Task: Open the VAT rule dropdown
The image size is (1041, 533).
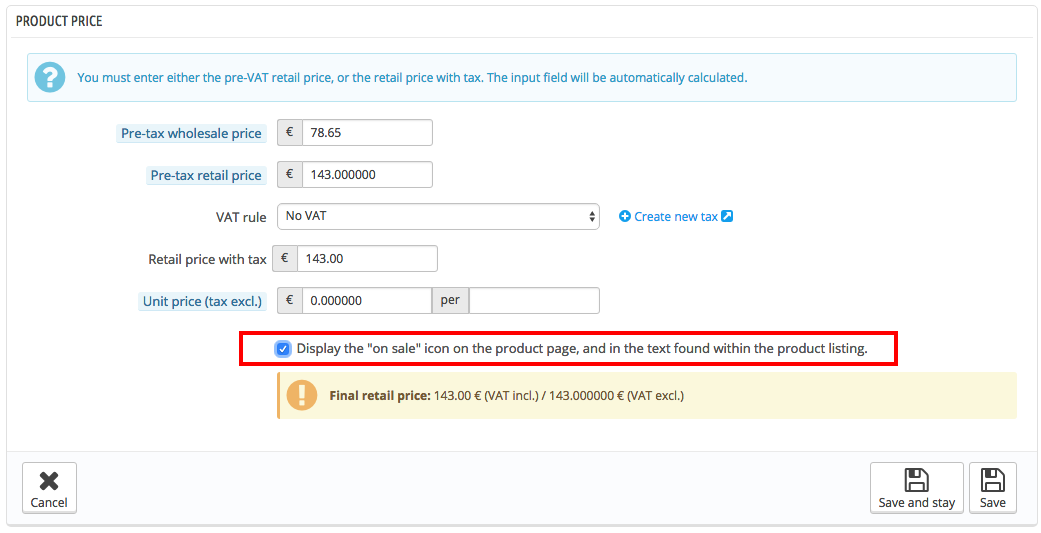Action: coord(438,216)
